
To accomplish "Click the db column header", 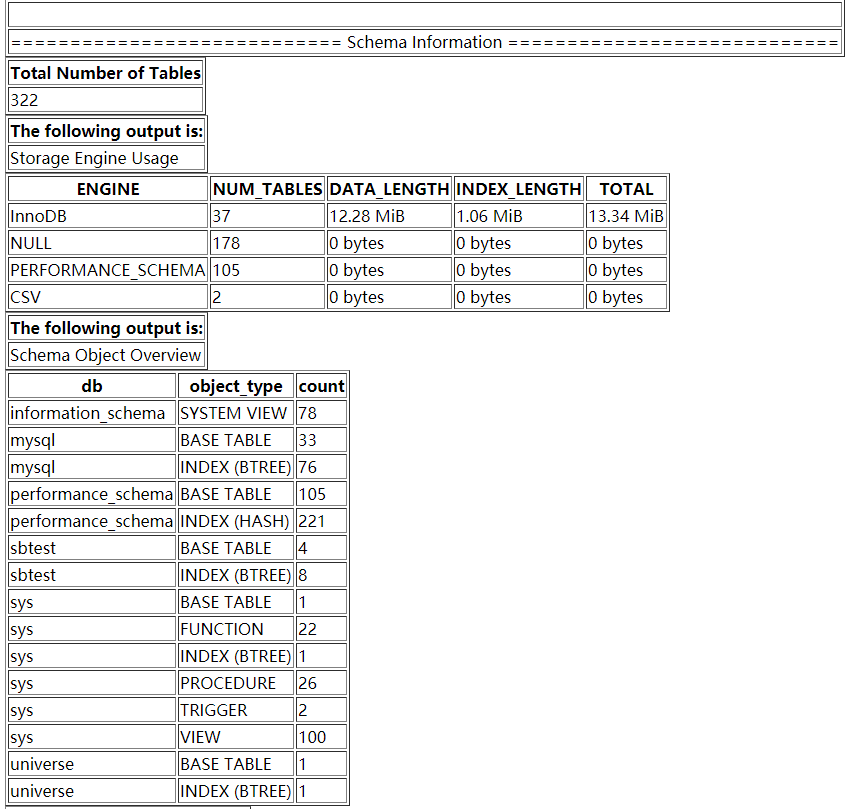I will [x=92, y=386].
